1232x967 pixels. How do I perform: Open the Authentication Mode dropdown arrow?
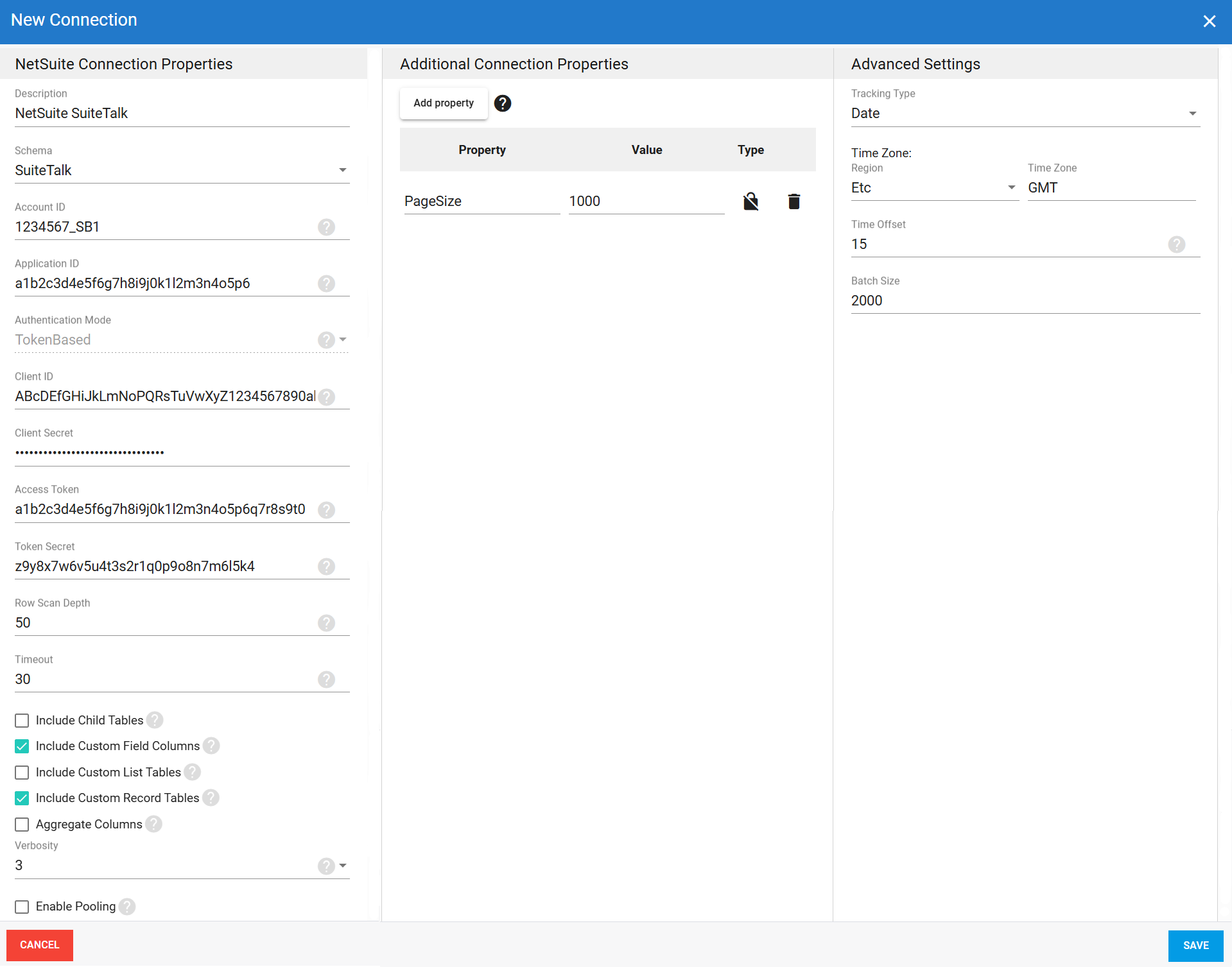pyautogui.click(x=343, y=339)
